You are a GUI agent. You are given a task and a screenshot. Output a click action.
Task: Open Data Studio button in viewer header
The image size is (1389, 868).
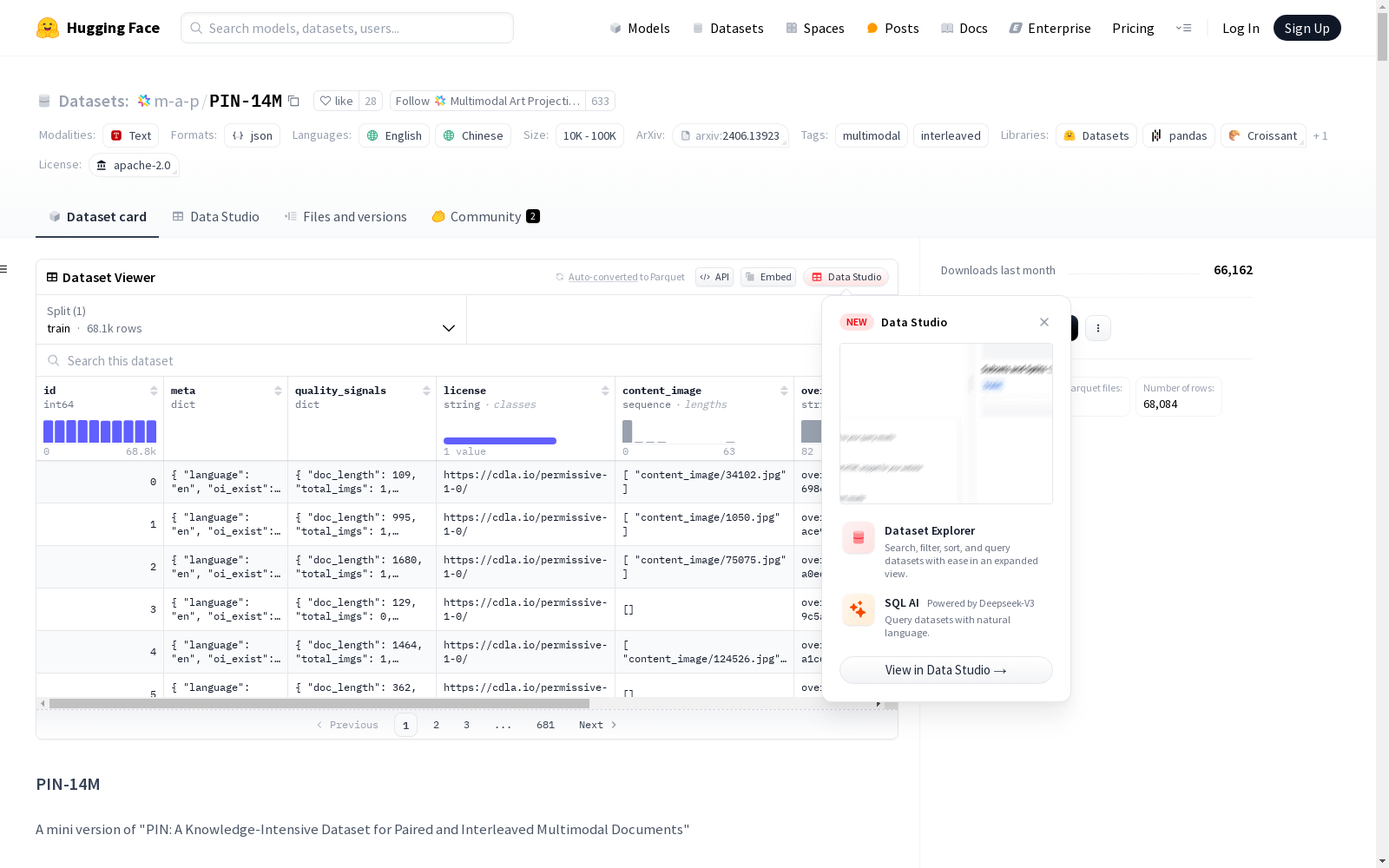846,277
